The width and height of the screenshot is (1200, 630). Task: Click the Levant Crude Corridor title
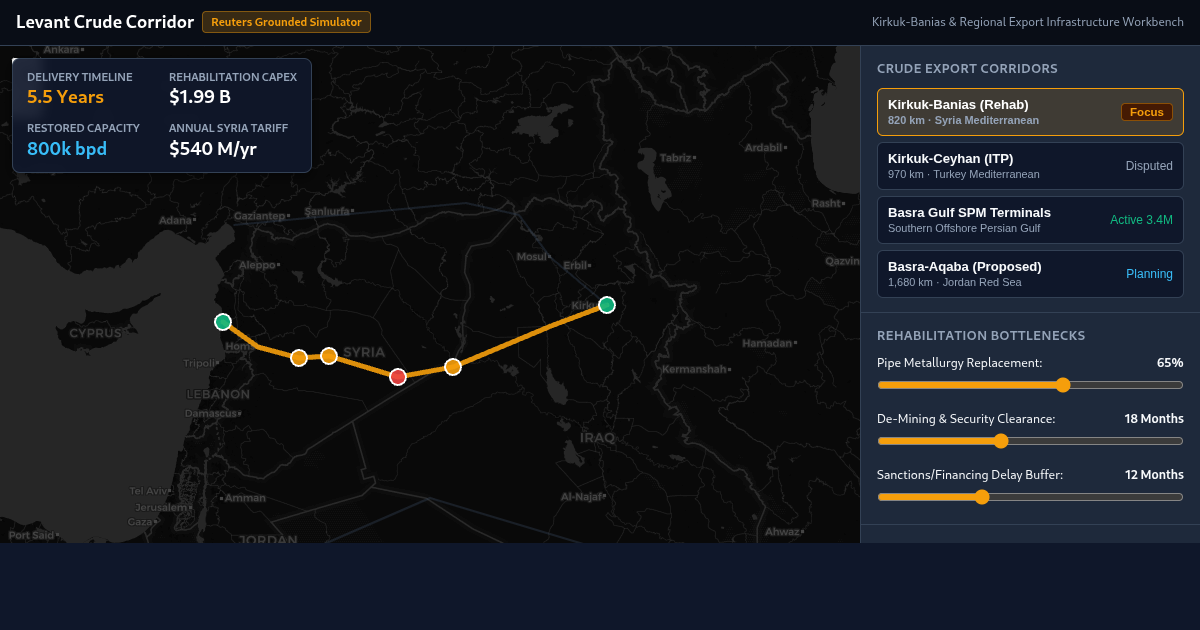click(105, 22)
